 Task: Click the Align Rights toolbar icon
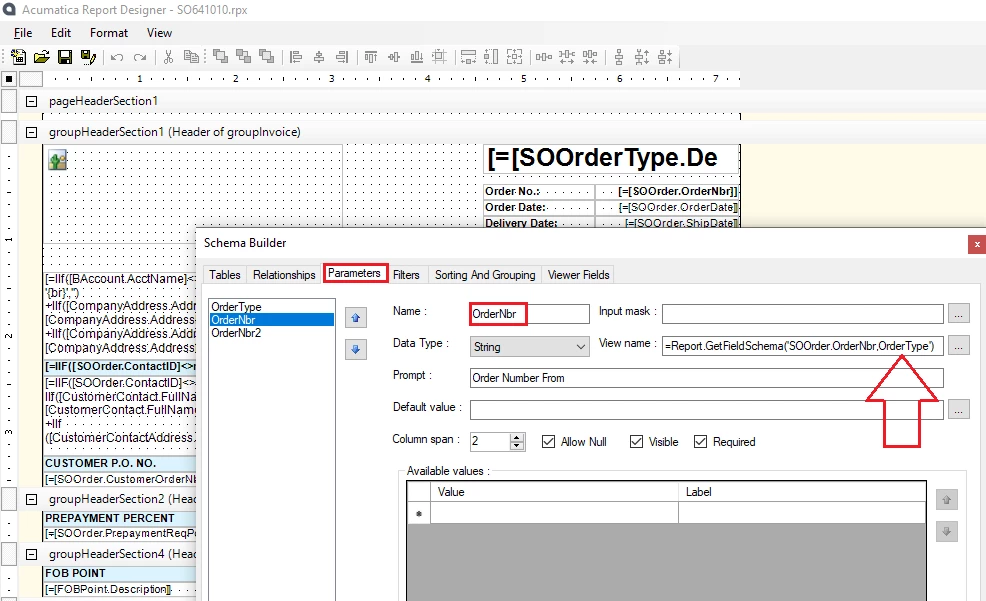342,57
